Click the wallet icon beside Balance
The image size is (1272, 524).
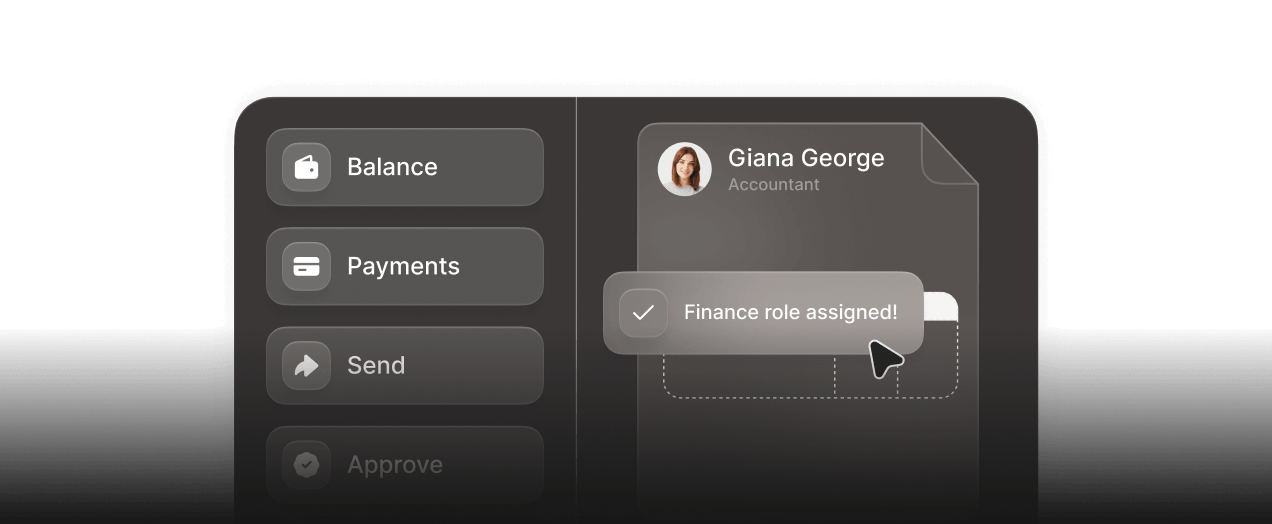[x=306, y=167]
